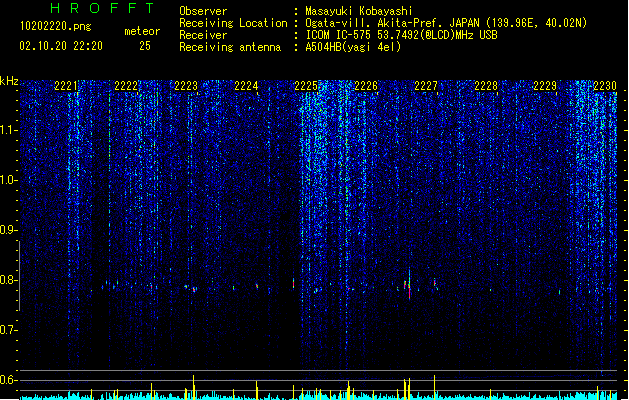This screenshot has width=629, height=400.
Task: Click the 2227 time marker
Action: (x=426, y=85)
